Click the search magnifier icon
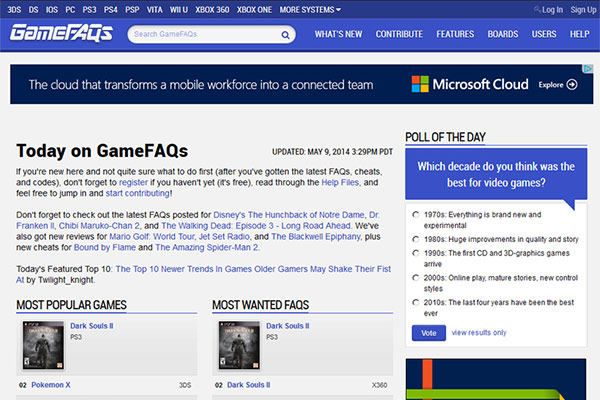Image resolution: width=600 pixels, height=400 pixels. coord(285,35)
